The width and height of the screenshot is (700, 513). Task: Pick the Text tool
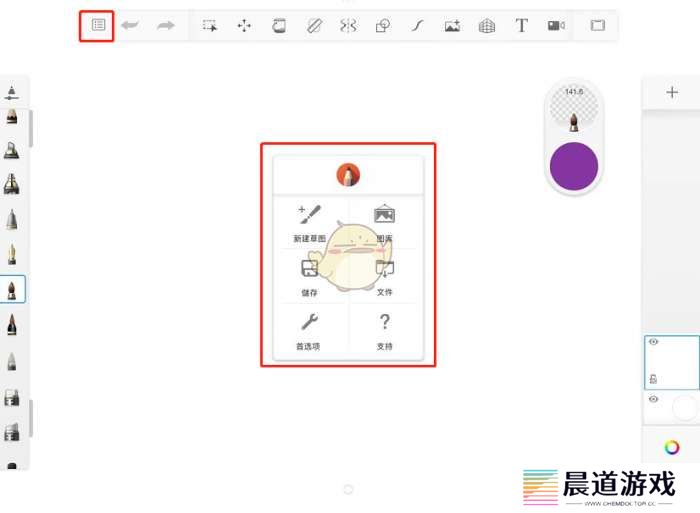pos(521,26)
